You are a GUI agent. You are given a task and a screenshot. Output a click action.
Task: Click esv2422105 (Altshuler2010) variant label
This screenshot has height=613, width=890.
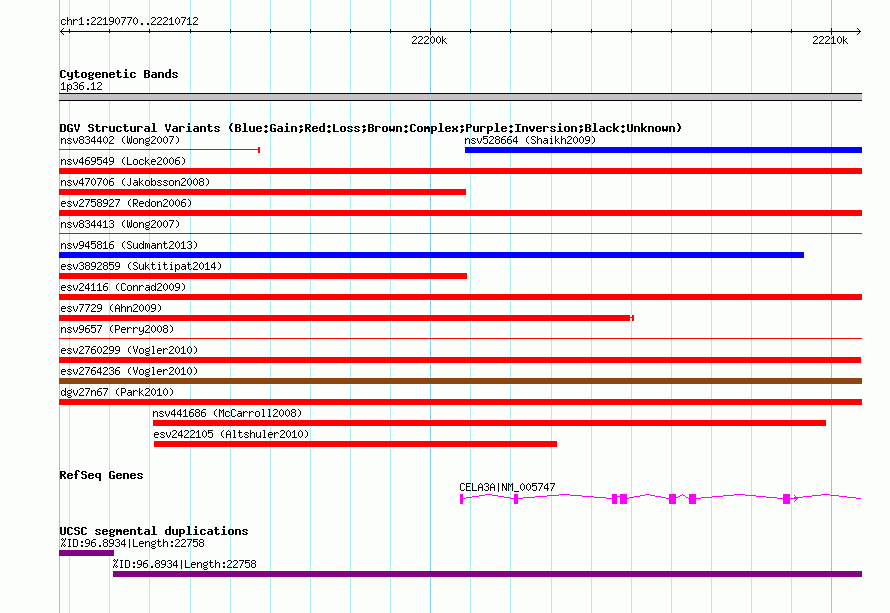[x=231, y=434]
